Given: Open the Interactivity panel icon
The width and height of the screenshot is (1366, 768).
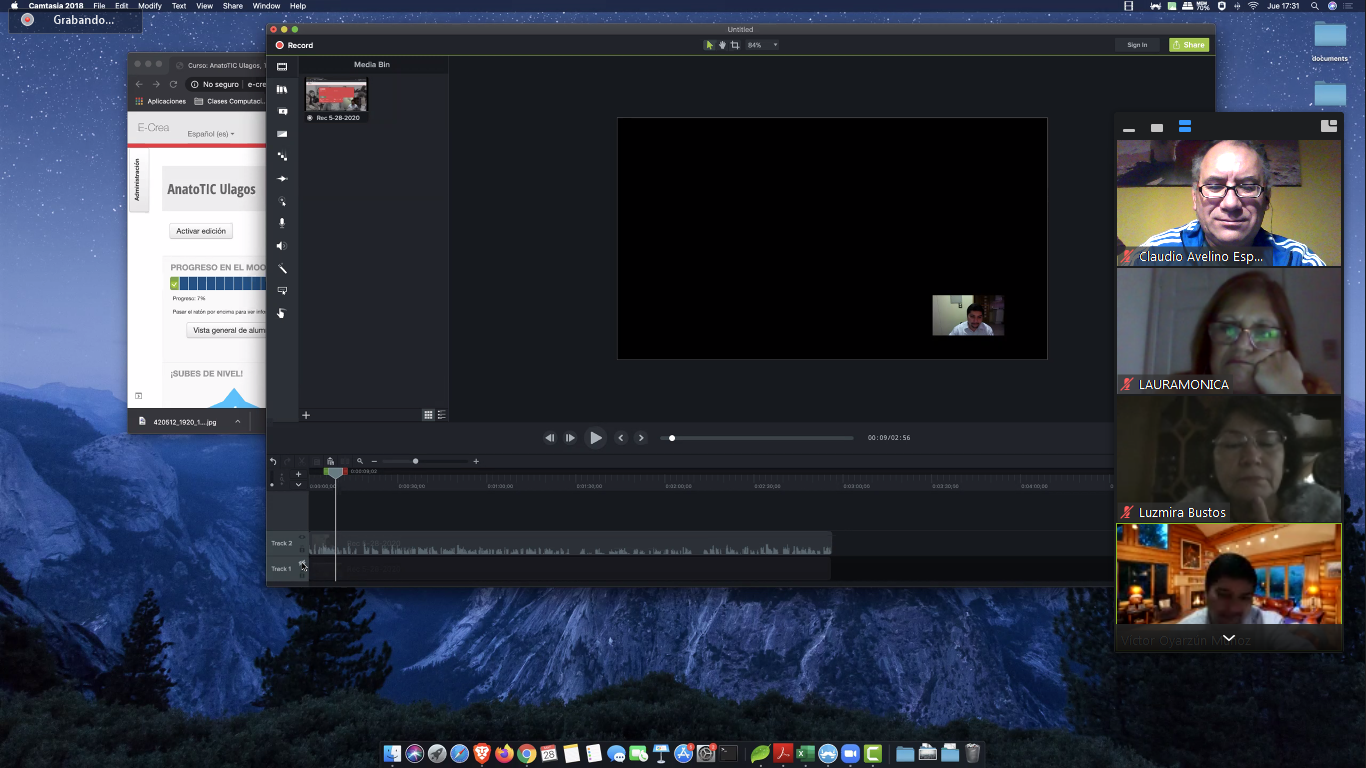Looking at the screenshot, I should coord(282,291).
